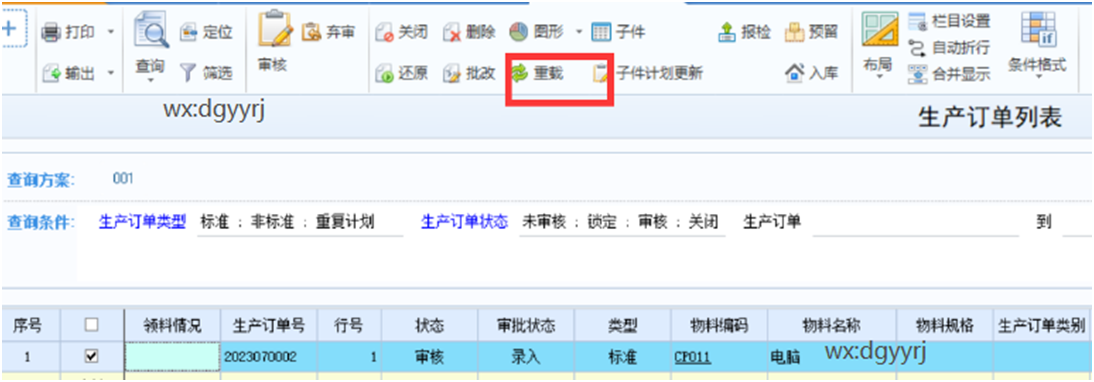The image size is (1094, 382).
Task: Click the 生产订单类型 filter link
Action: point(143,222)
